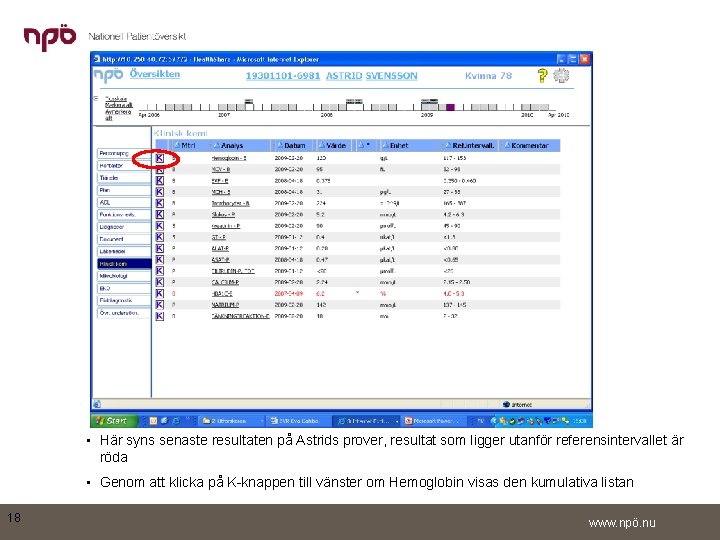
Task: Collapse the timeline panel expander box
Action: (x=96, y=98)
